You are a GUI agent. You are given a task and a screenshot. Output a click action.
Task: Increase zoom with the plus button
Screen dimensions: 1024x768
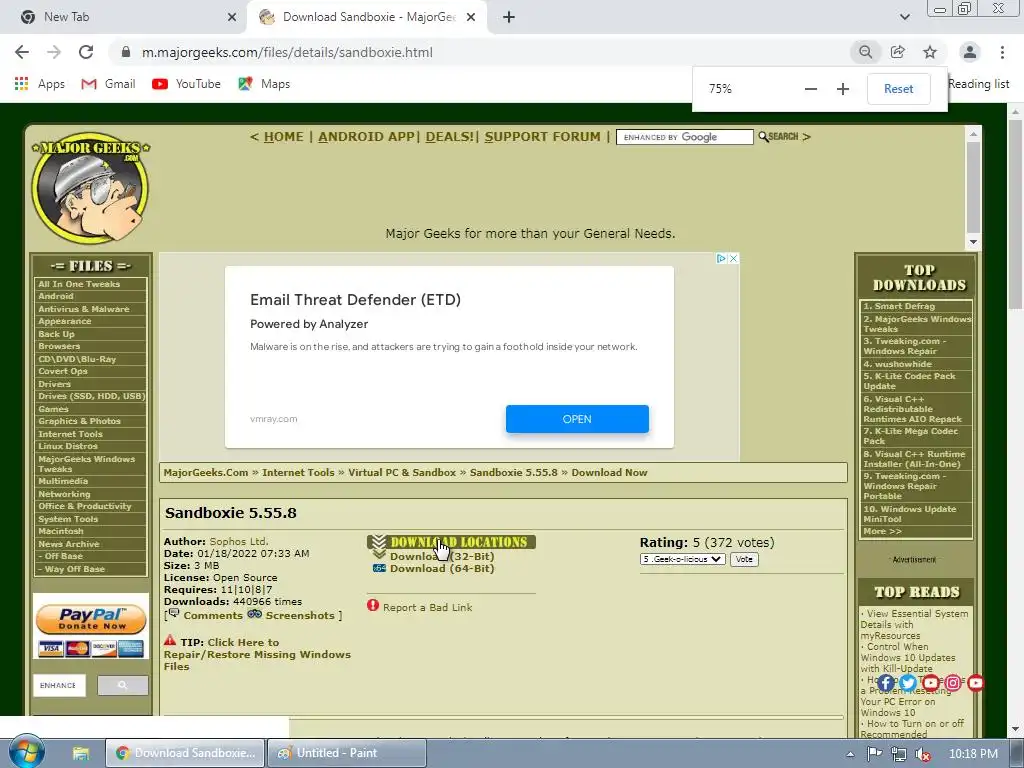843,89
